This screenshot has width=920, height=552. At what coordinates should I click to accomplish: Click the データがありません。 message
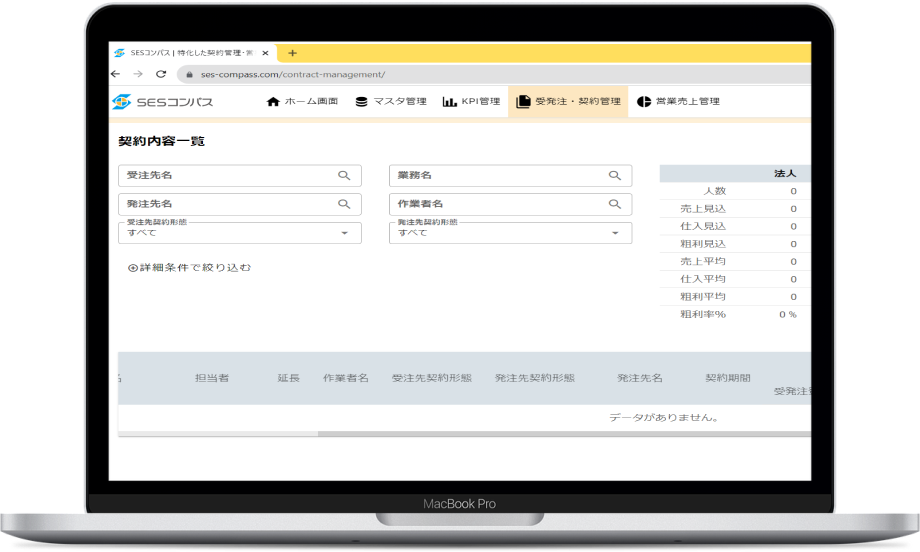(x=664, y=418)
